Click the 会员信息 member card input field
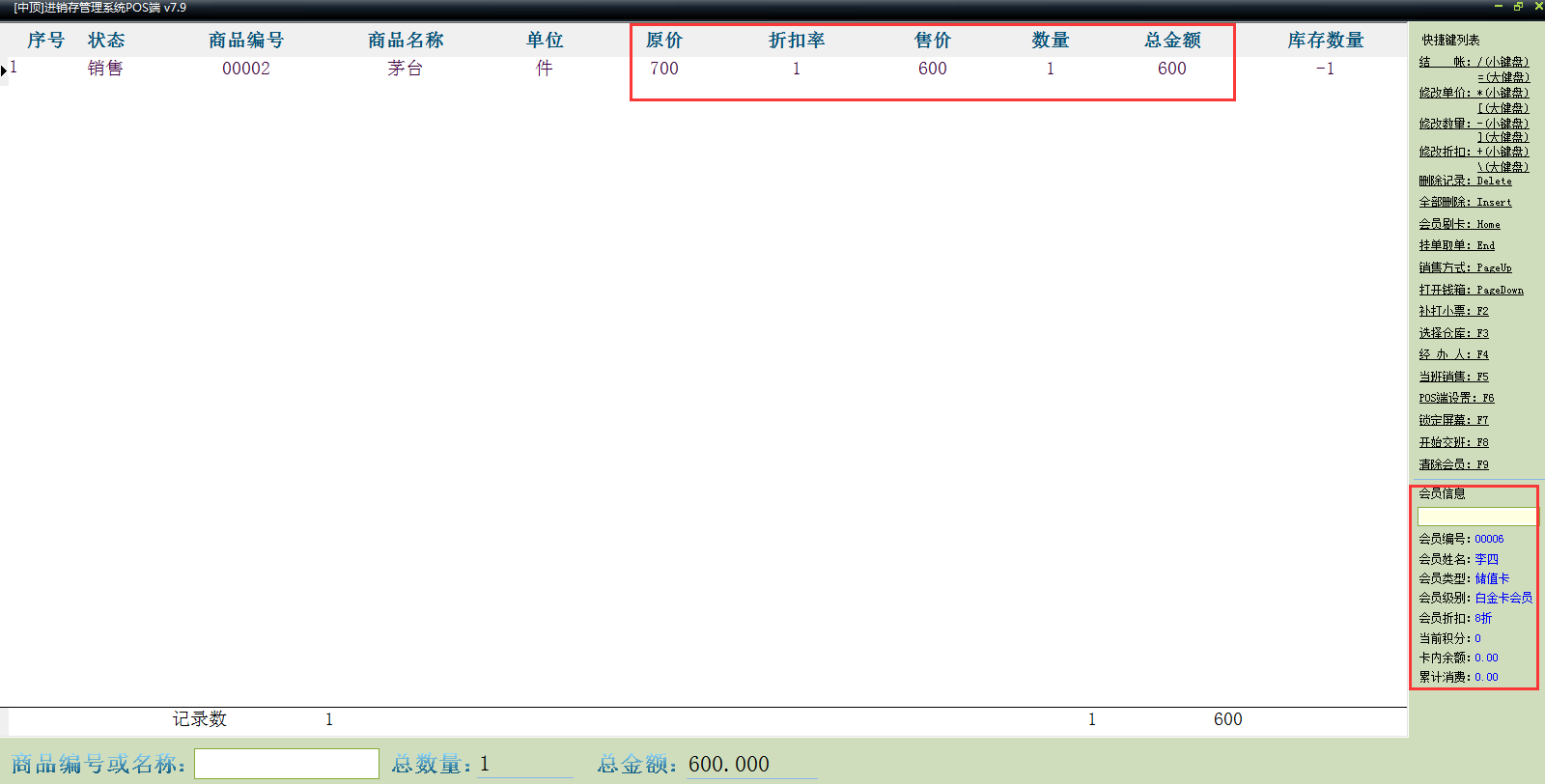The width and height of the screenshot is (1545, 784). [1476, 517]
